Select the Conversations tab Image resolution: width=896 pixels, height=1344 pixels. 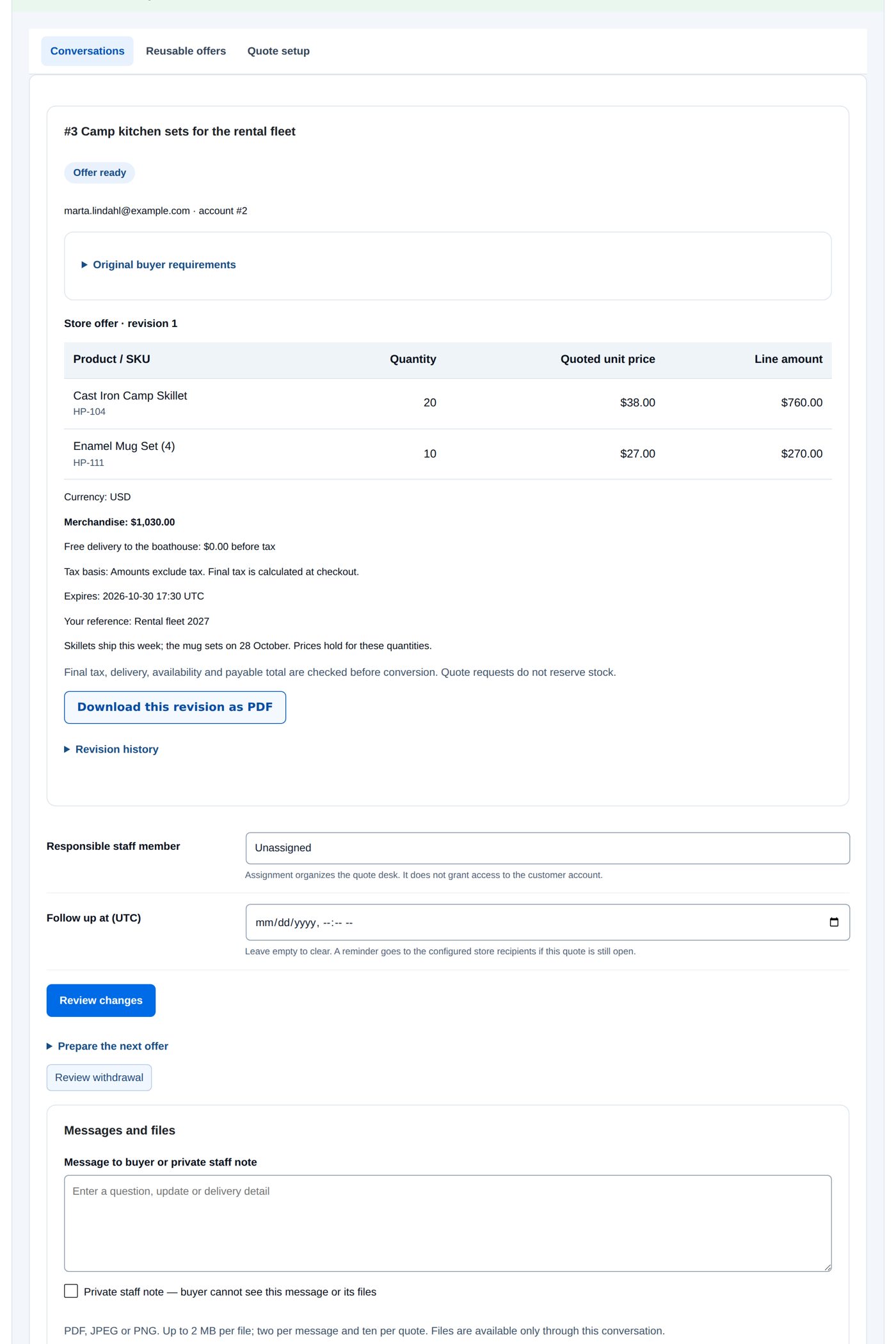tap(88, 51)
